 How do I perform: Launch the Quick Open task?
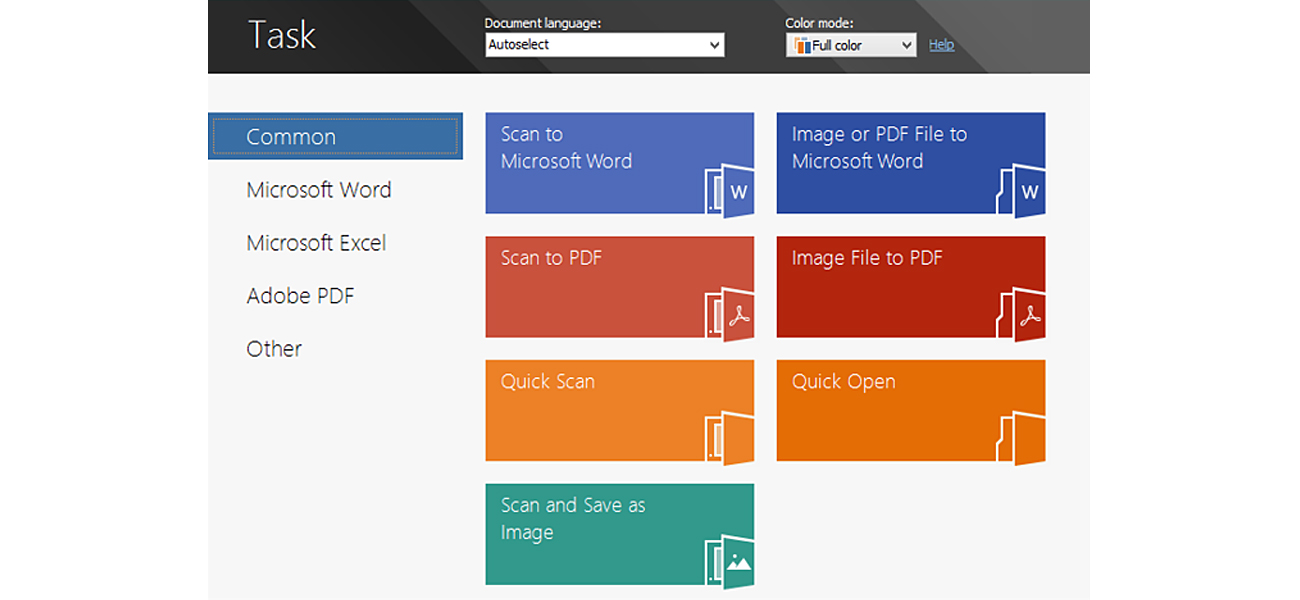pos(911,411)
